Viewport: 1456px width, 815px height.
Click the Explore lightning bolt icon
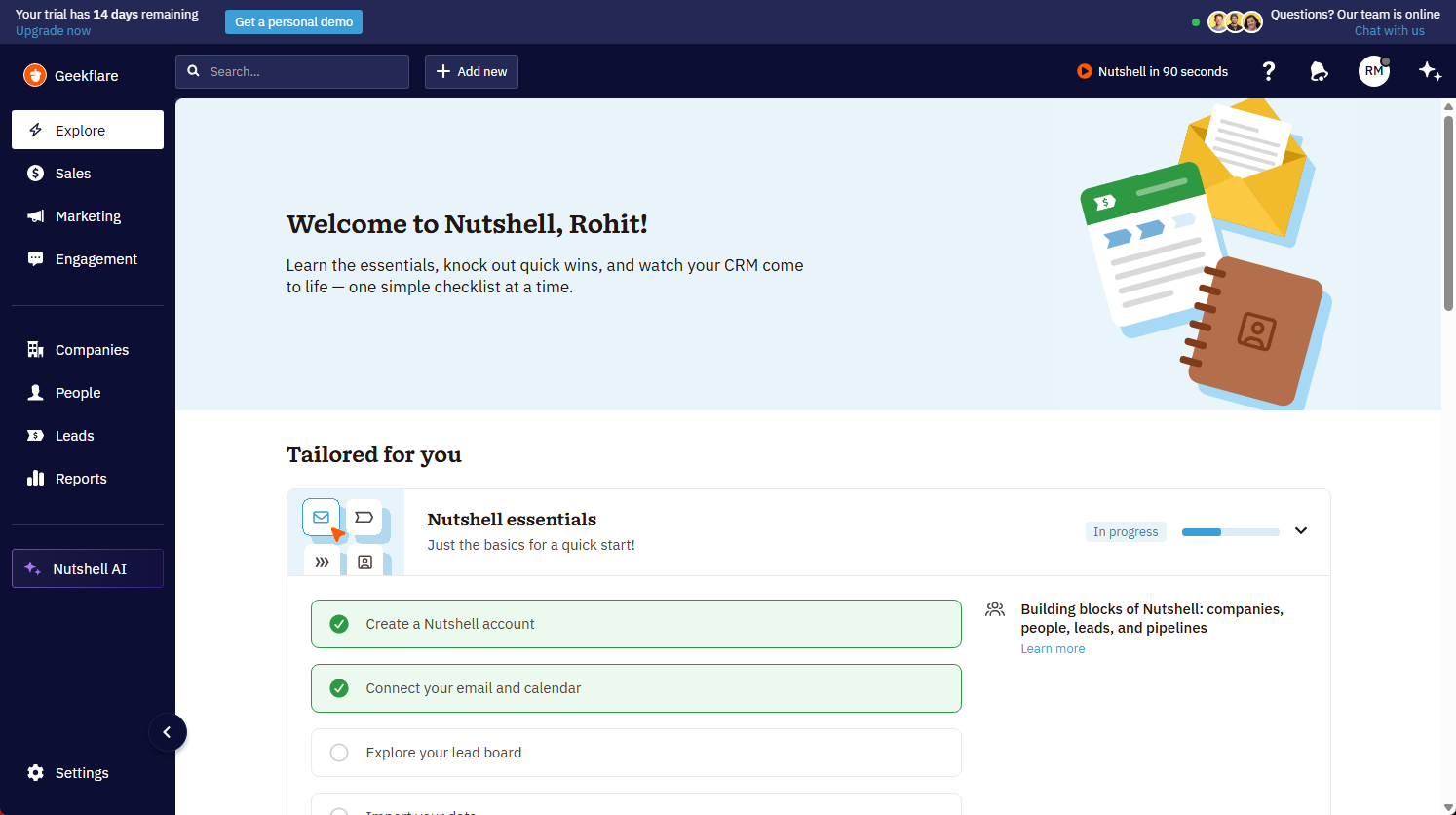point(36,130)
